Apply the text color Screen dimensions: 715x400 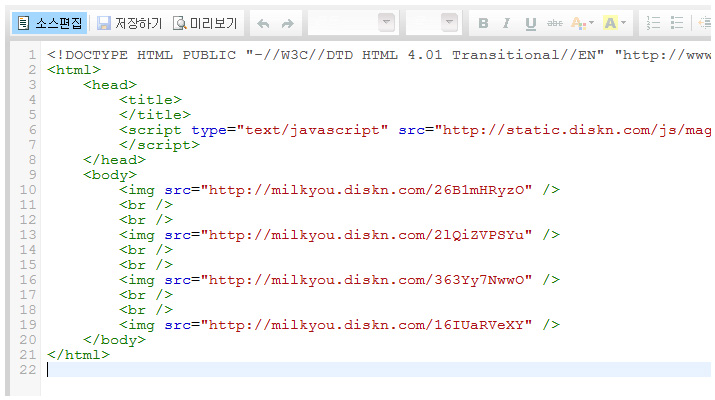[578, 23]
